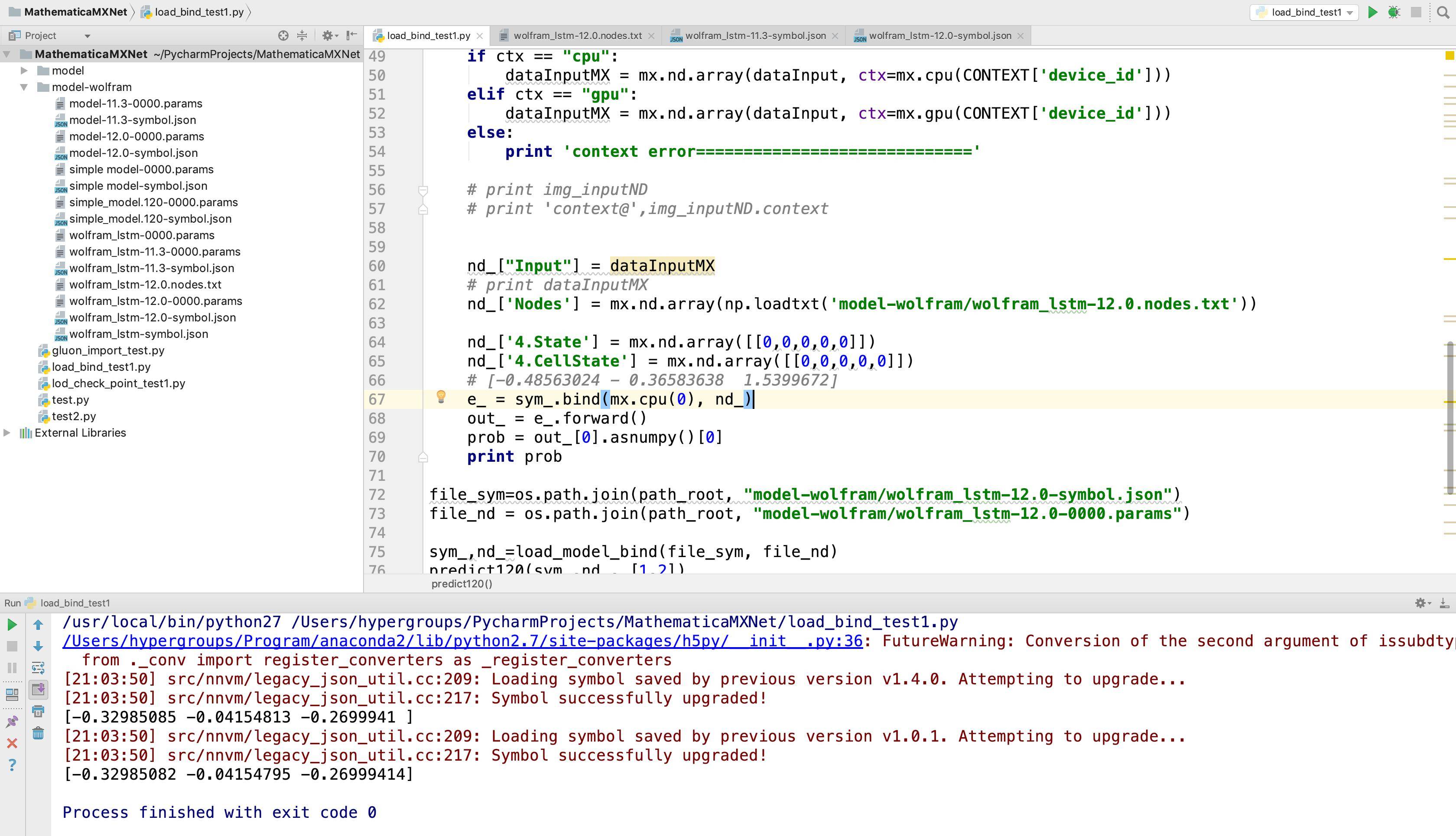Screen dimensions: 1456x836
Task: Close the wolfram_lstm-12.0.nodes.txt tab
Action: [x=651, y=36]
